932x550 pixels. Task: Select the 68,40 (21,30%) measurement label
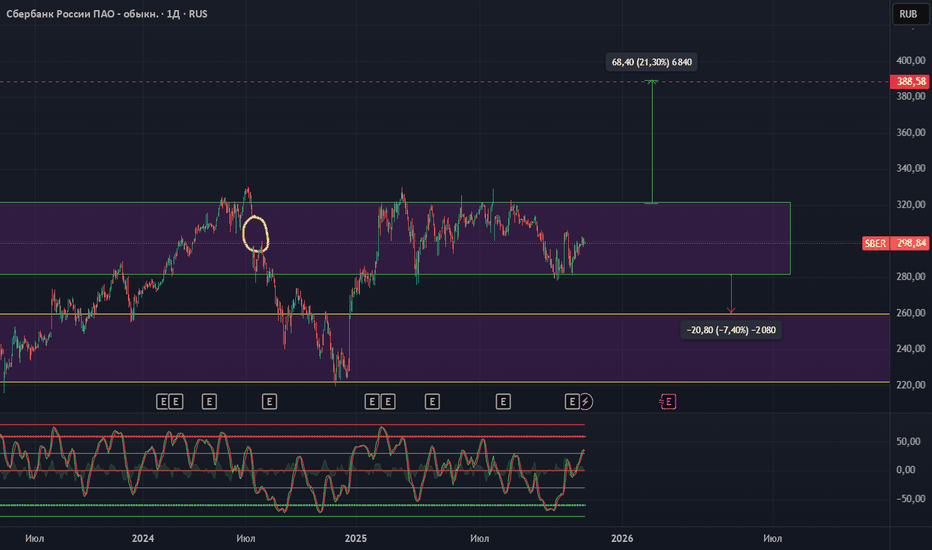(x=652, y=62)
